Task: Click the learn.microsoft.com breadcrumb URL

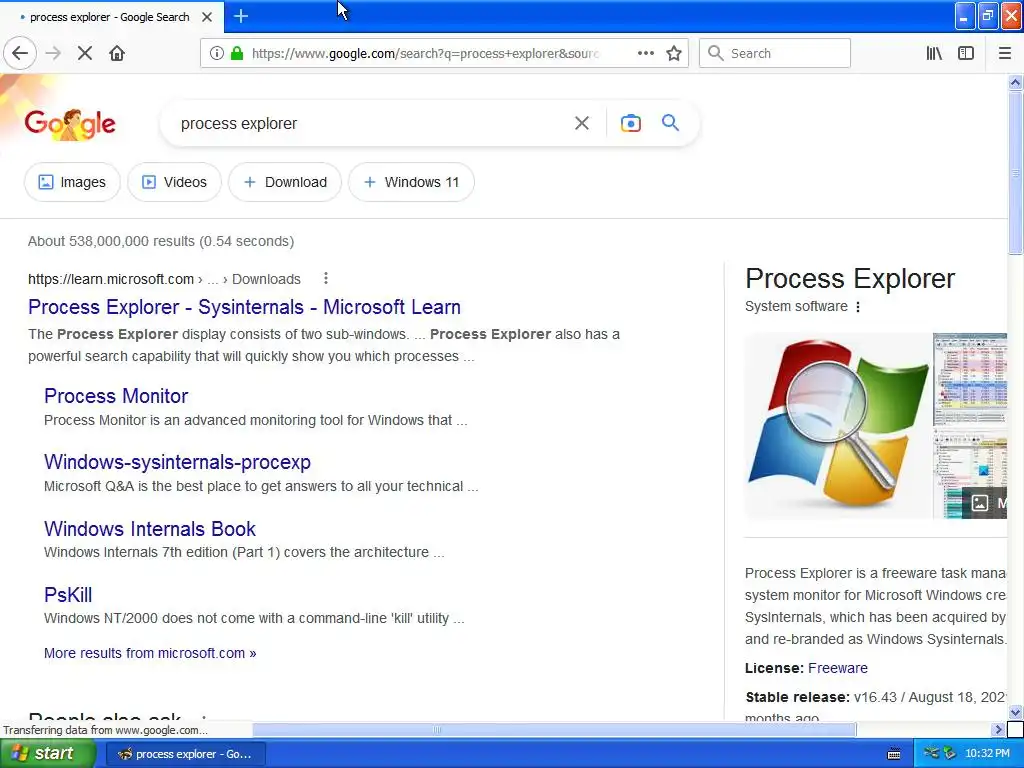Action: 164,279
